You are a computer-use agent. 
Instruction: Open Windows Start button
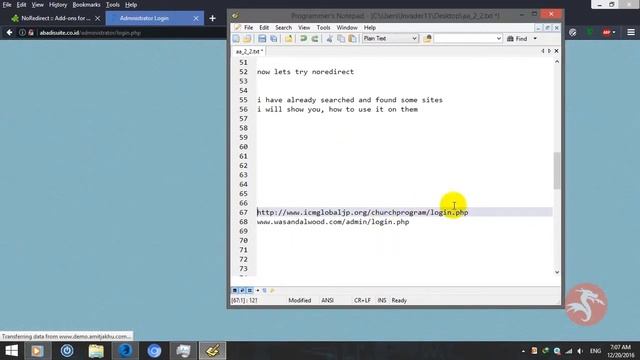[11, 351]
